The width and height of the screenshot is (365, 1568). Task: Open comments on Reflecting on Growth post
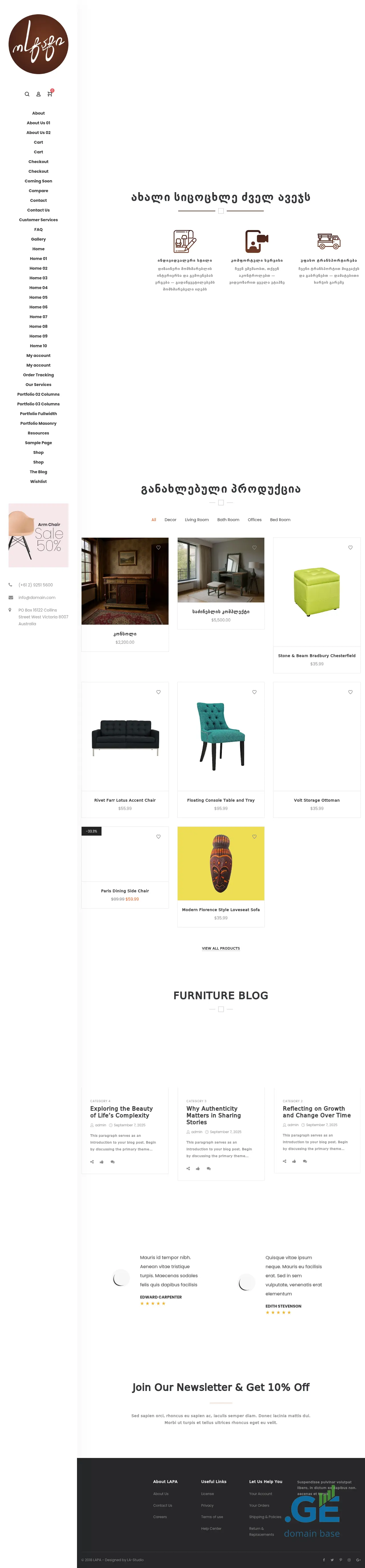[305, 1161]
